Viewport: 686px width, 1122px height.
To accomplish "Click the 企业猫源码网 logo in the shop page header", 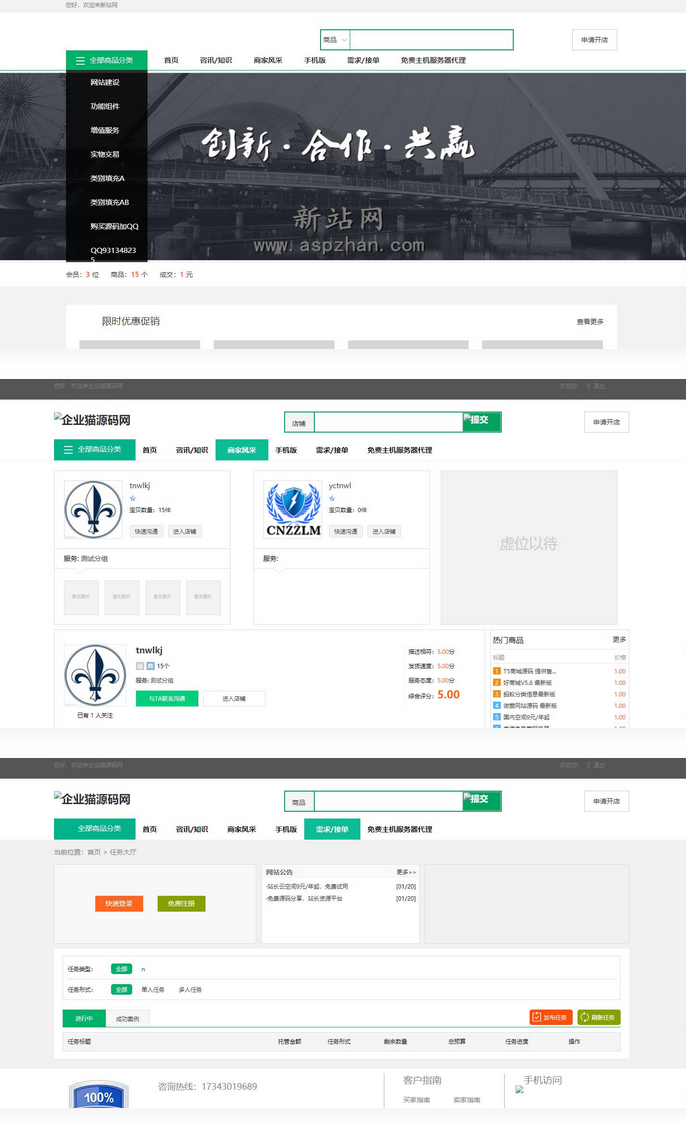I will (x=92, y=421).
